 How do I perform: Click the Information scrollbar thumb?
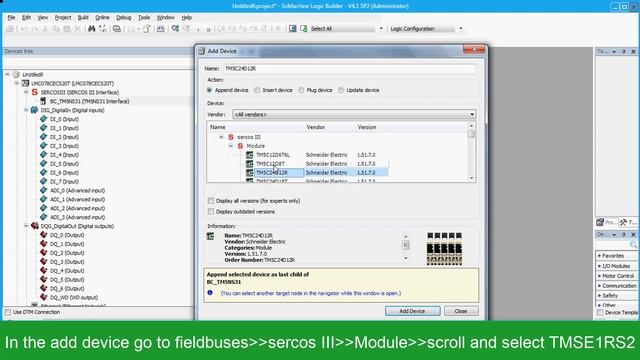(405, 245)
